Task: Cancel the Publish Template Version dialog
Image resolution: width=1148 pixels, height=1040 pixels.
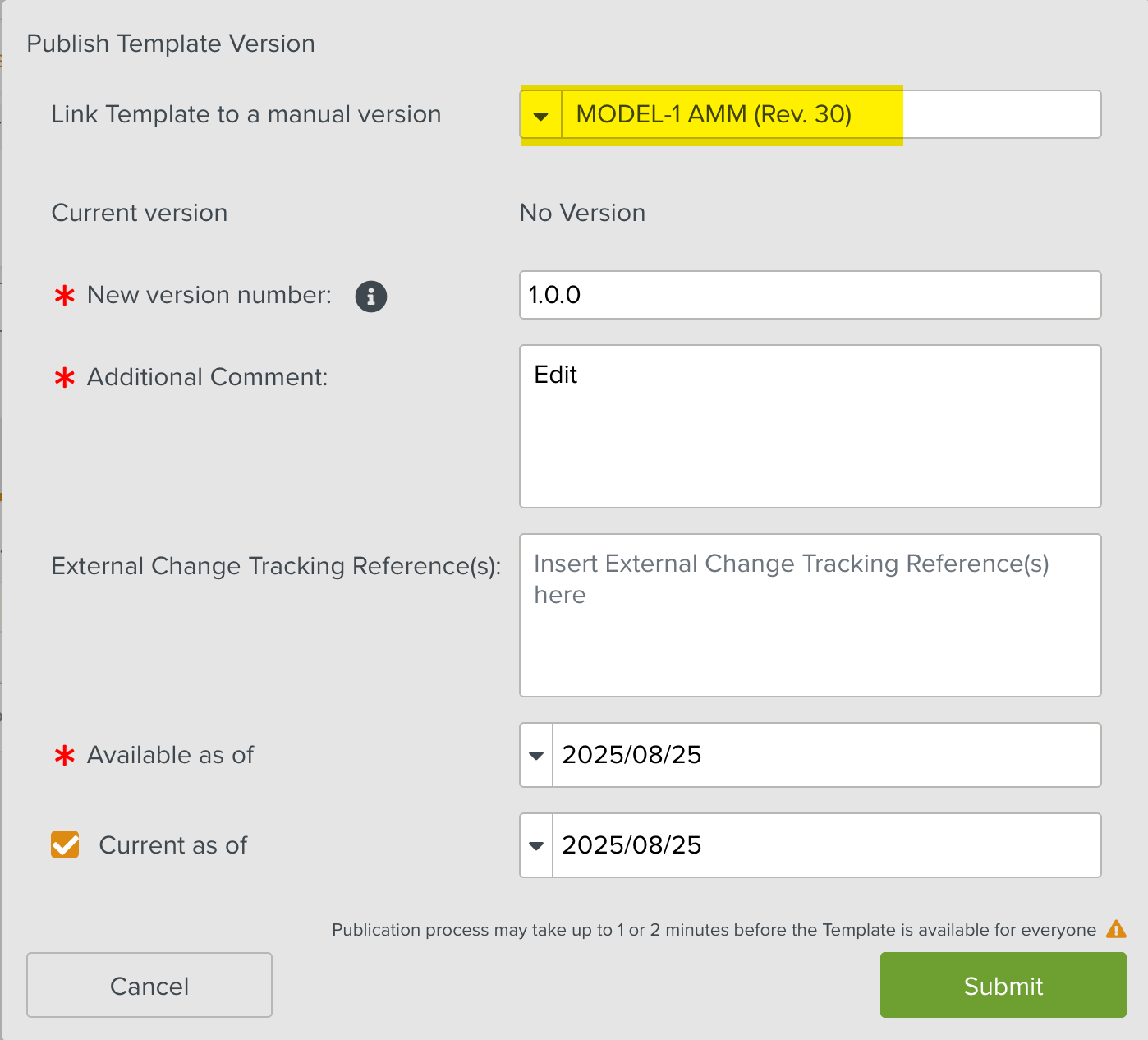Action: coord(149,985)
